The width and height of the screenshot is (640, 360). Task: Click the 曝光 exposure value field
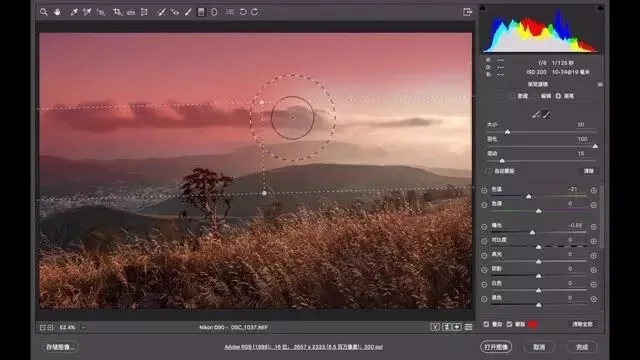575,225
